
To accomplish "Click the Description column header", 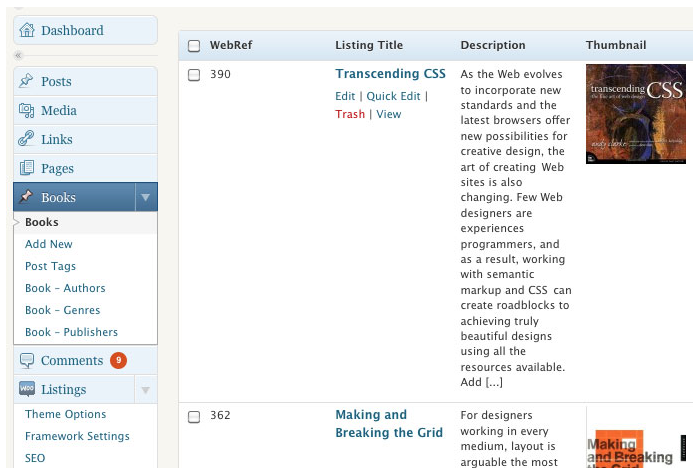I will 493,45.
